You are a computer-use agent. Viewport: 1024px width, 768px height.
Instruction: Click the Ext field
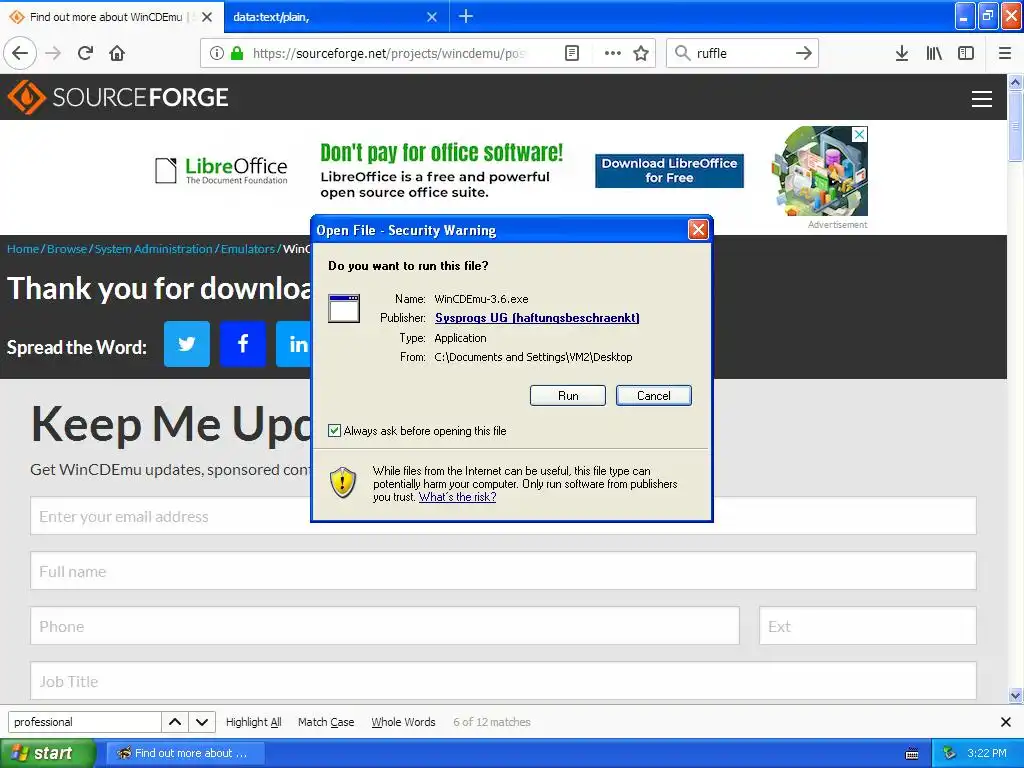[x=868, y=626]
